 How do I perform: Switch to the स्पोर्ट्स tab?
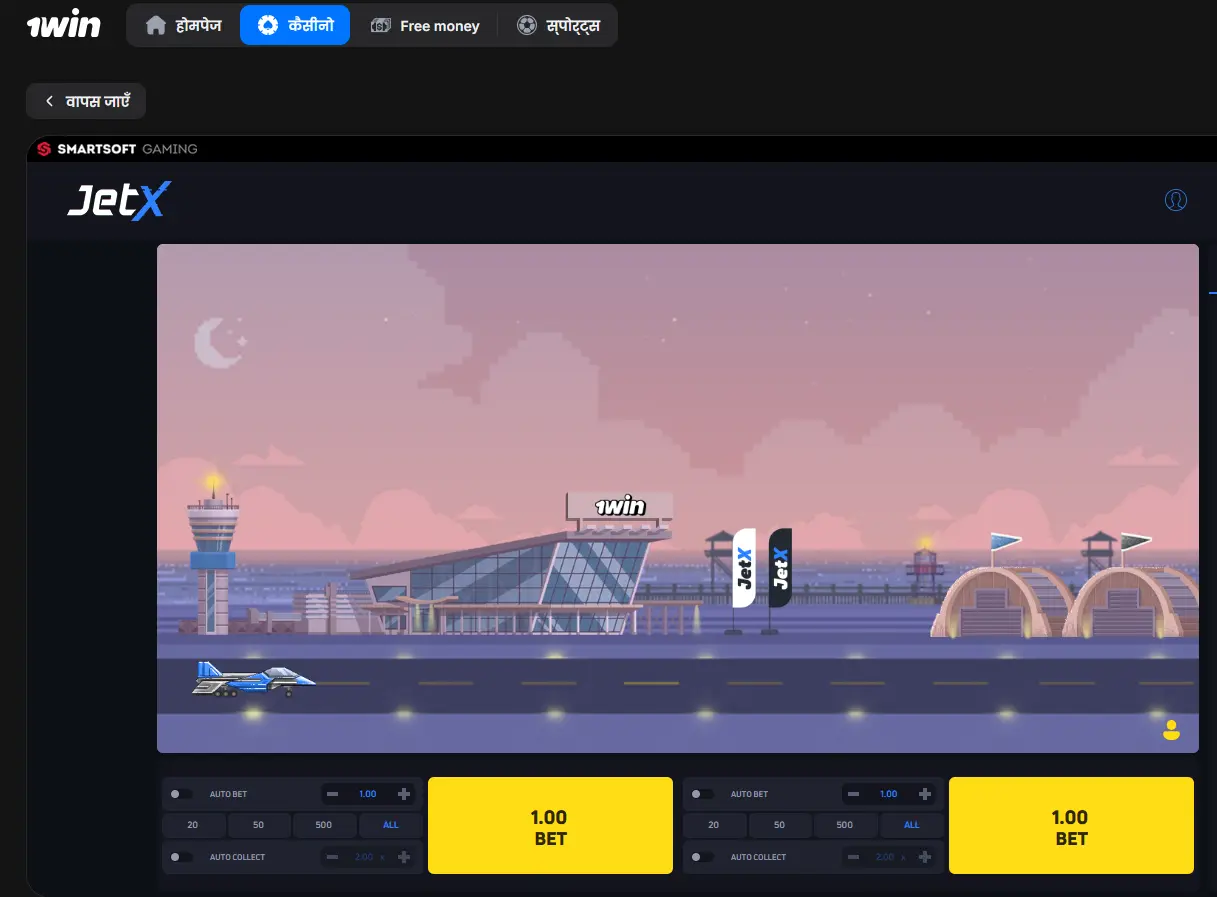pyautogui.click(x=559, y=26)
